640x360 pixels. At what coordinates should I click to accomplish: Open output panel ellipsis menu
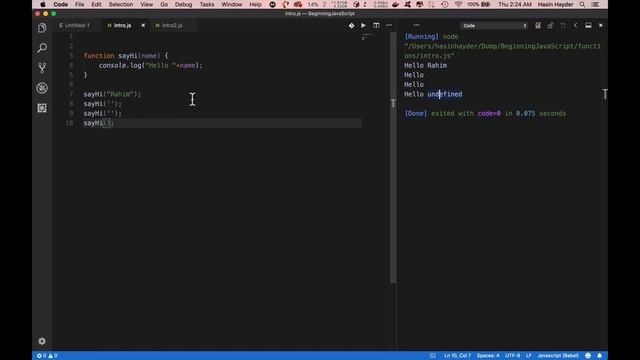pyautogui.click(x=416, y=25)
